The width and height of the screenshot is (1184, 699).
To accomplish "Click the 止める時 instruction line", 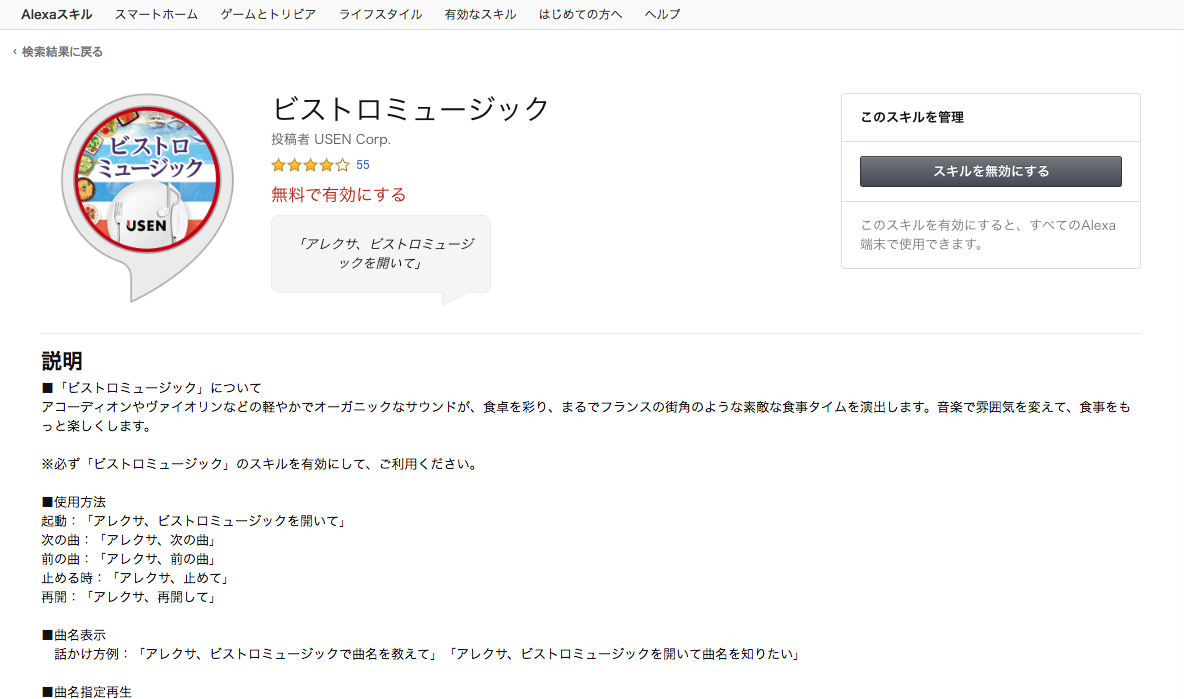I will [x=135, y=578].
